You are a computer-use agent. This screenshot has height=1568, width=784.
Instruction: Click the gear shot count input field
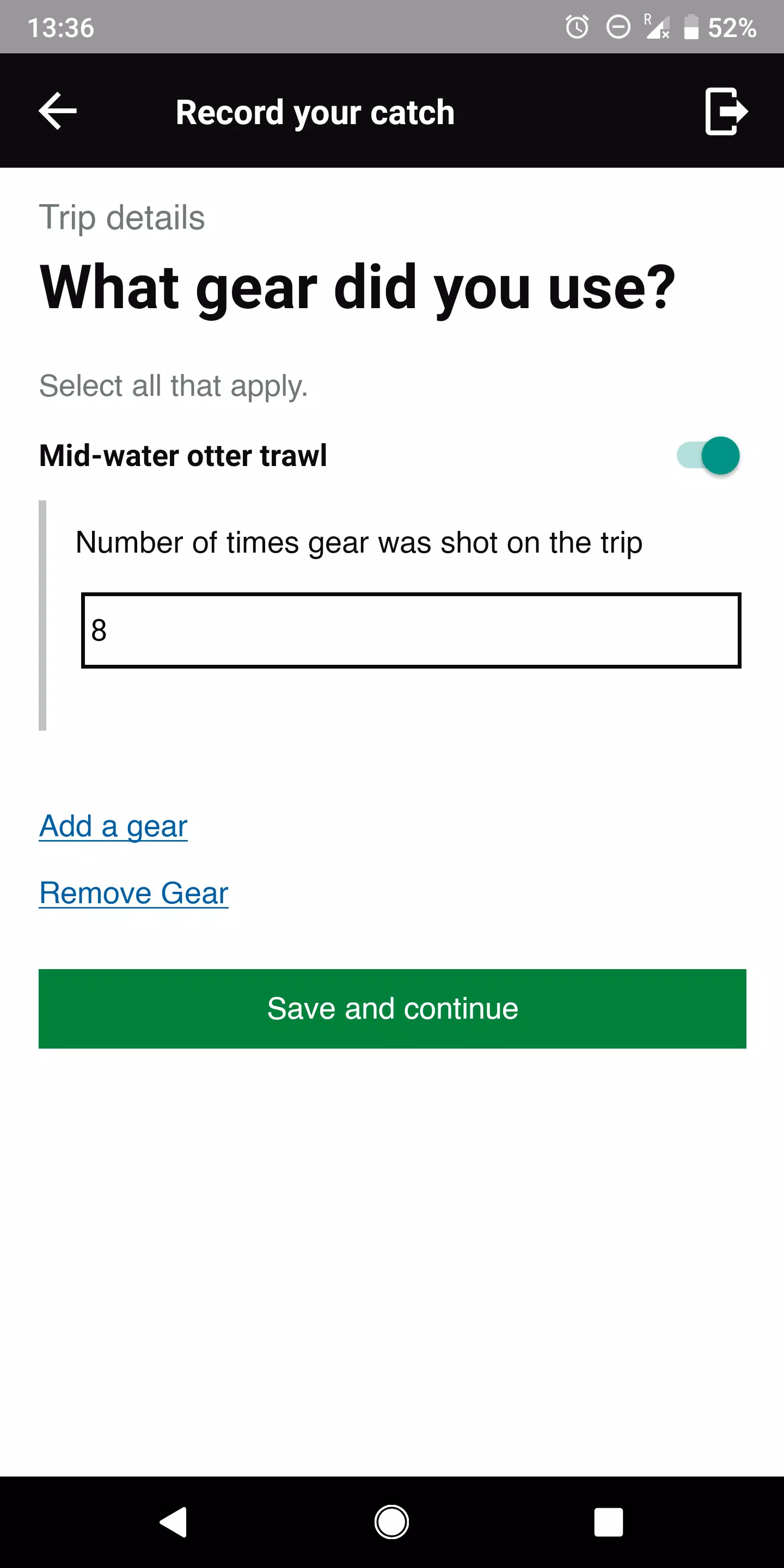coord(411,630)
